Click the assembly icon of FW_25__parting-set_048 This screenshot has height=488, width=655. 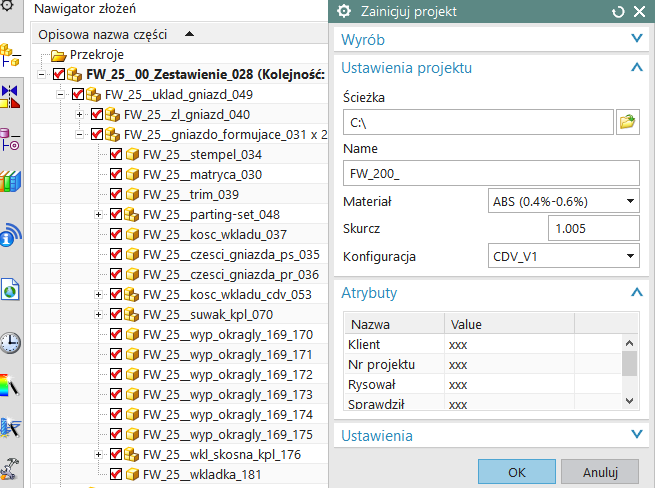[132, 214]
